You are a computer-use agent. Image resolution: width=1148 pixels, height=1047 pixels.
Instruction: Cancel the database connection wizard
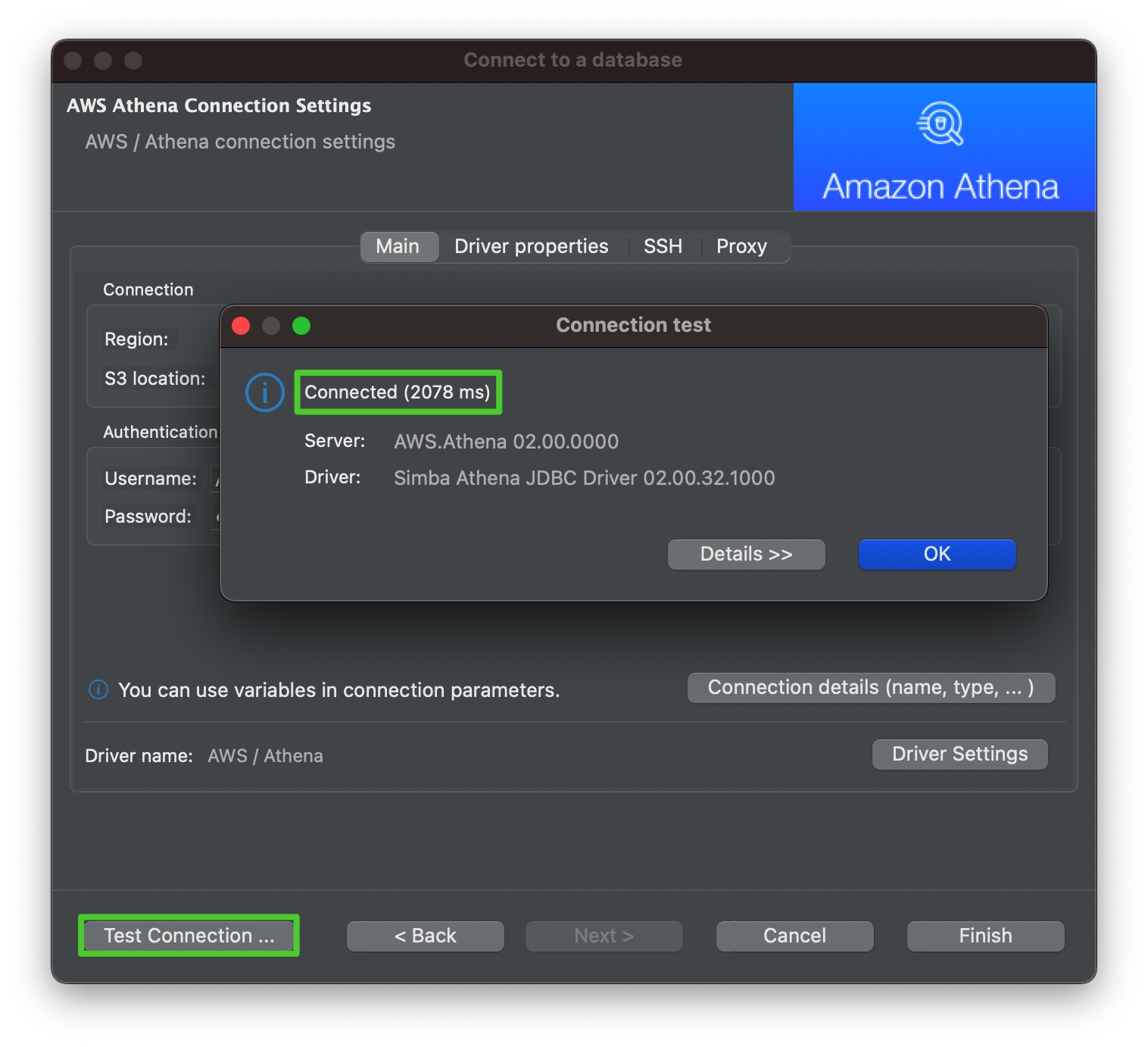[x=794, y=936]
